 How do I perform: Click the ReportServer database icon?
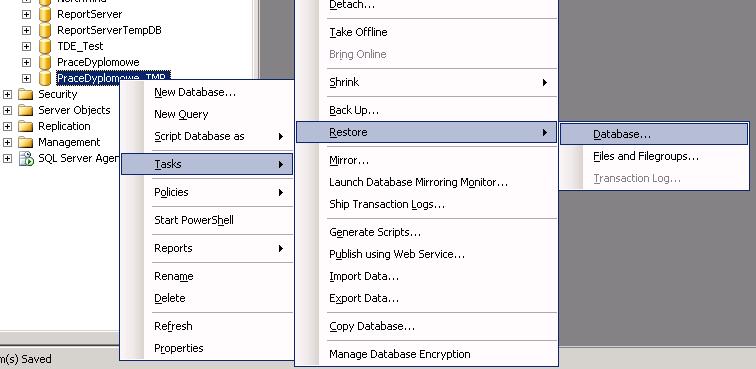(45, 14)
